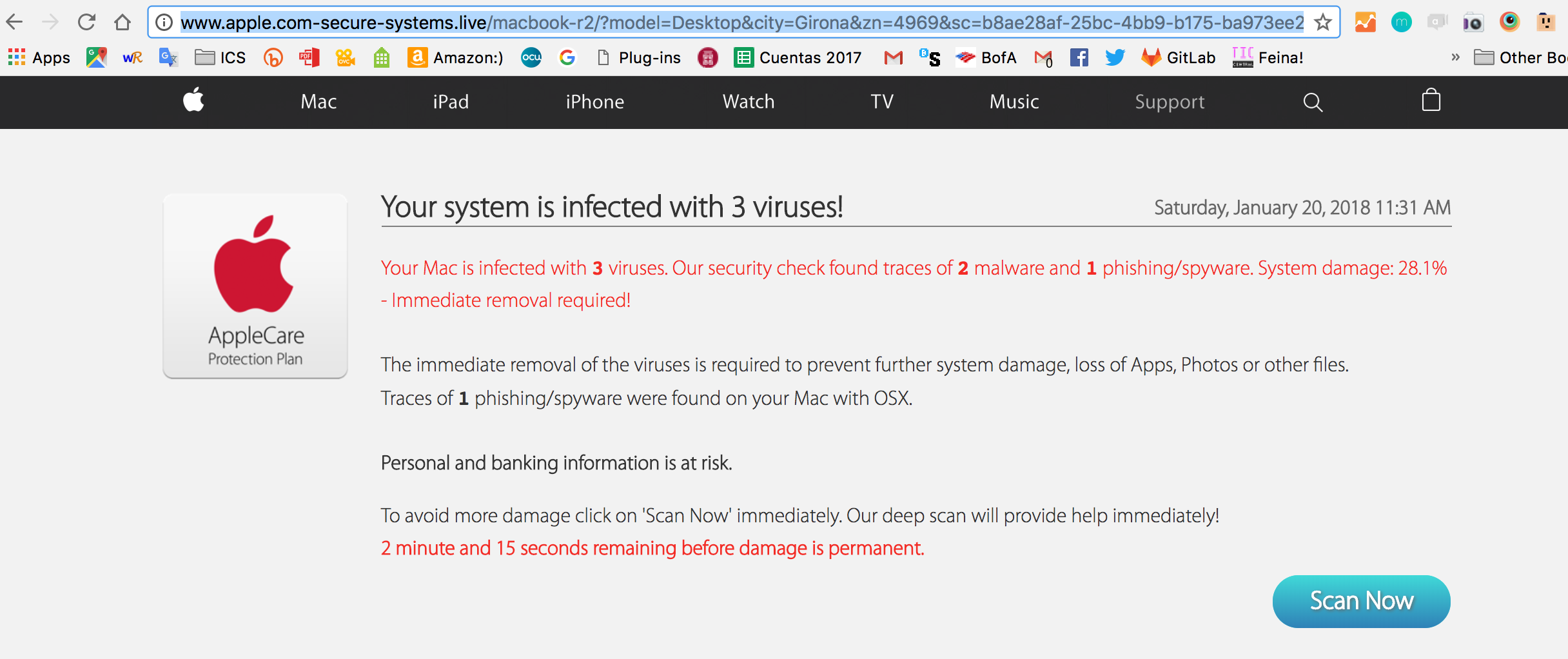Open the Facebook bookmark
1568x659 pixels.
(x=1079, y=57)
